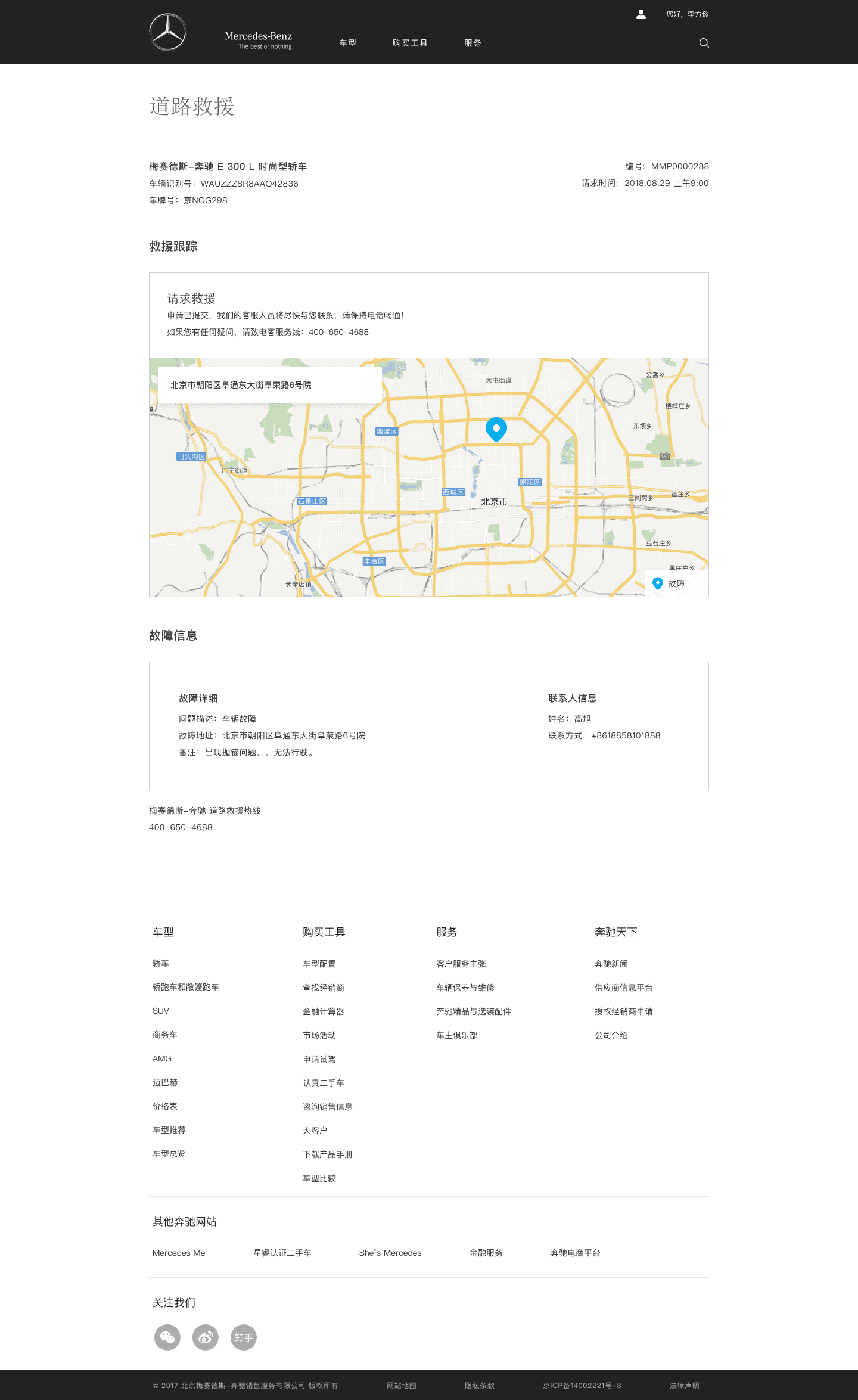Open footer link 下载产品手册
The image size is (858, 1400).
click(x=328, y=1154)
